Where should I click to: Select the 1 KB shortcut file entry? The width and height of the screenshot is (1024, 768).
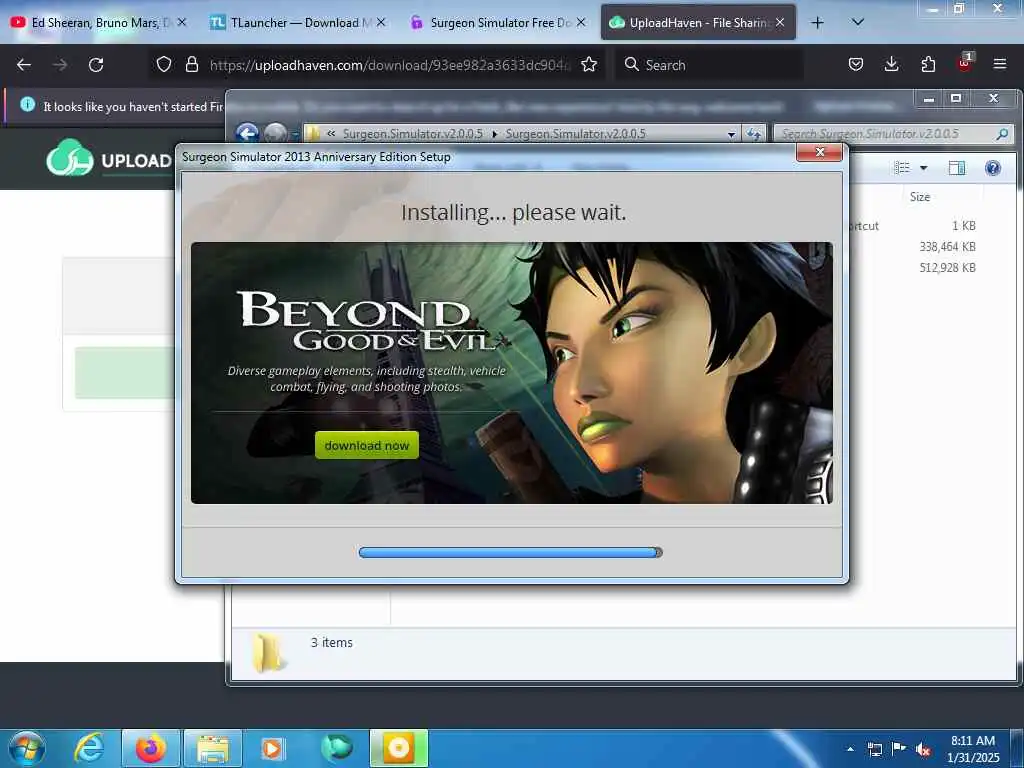(x=963, y=226)
